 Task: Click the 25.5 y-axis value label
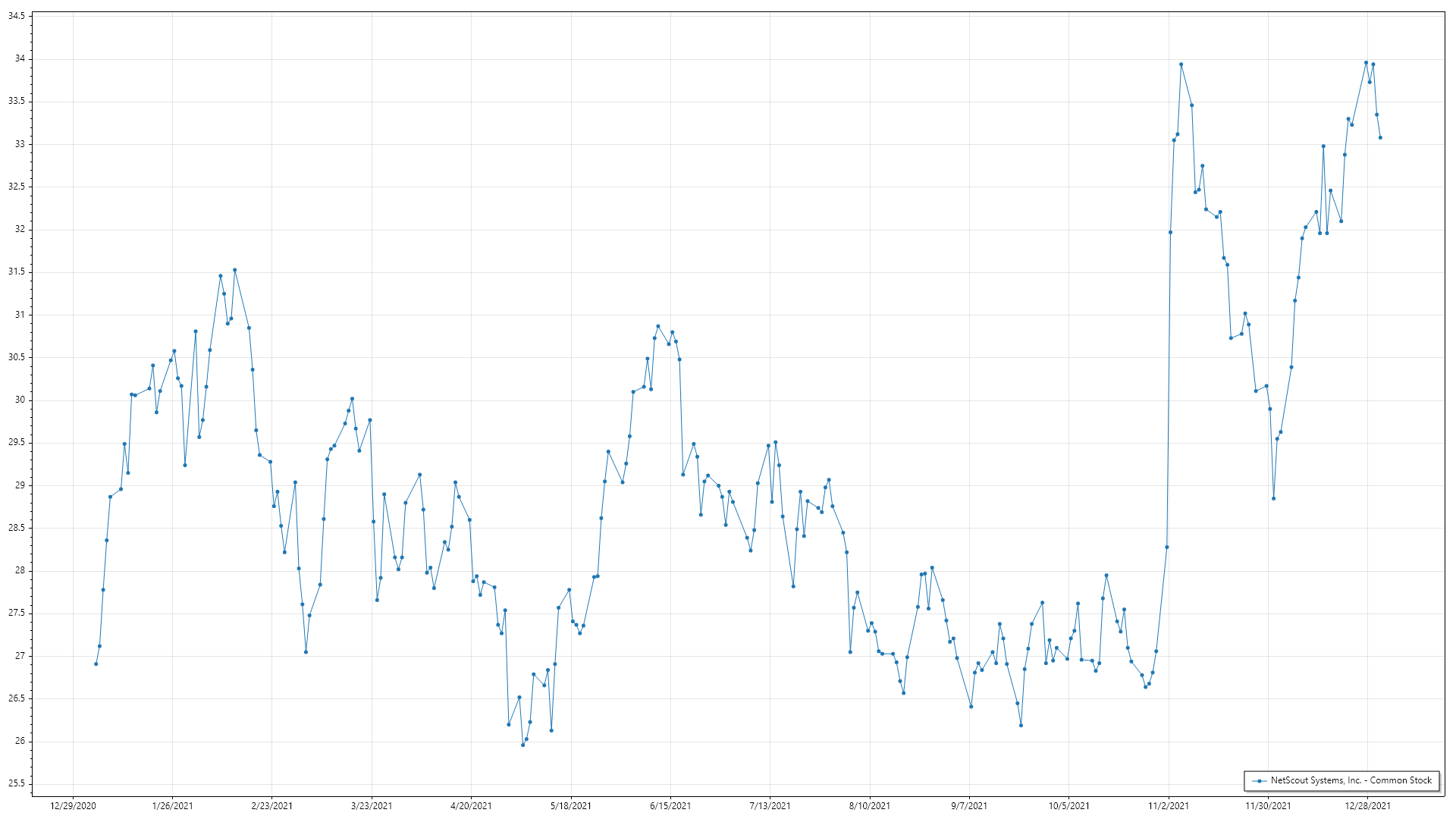click(16, 783)
